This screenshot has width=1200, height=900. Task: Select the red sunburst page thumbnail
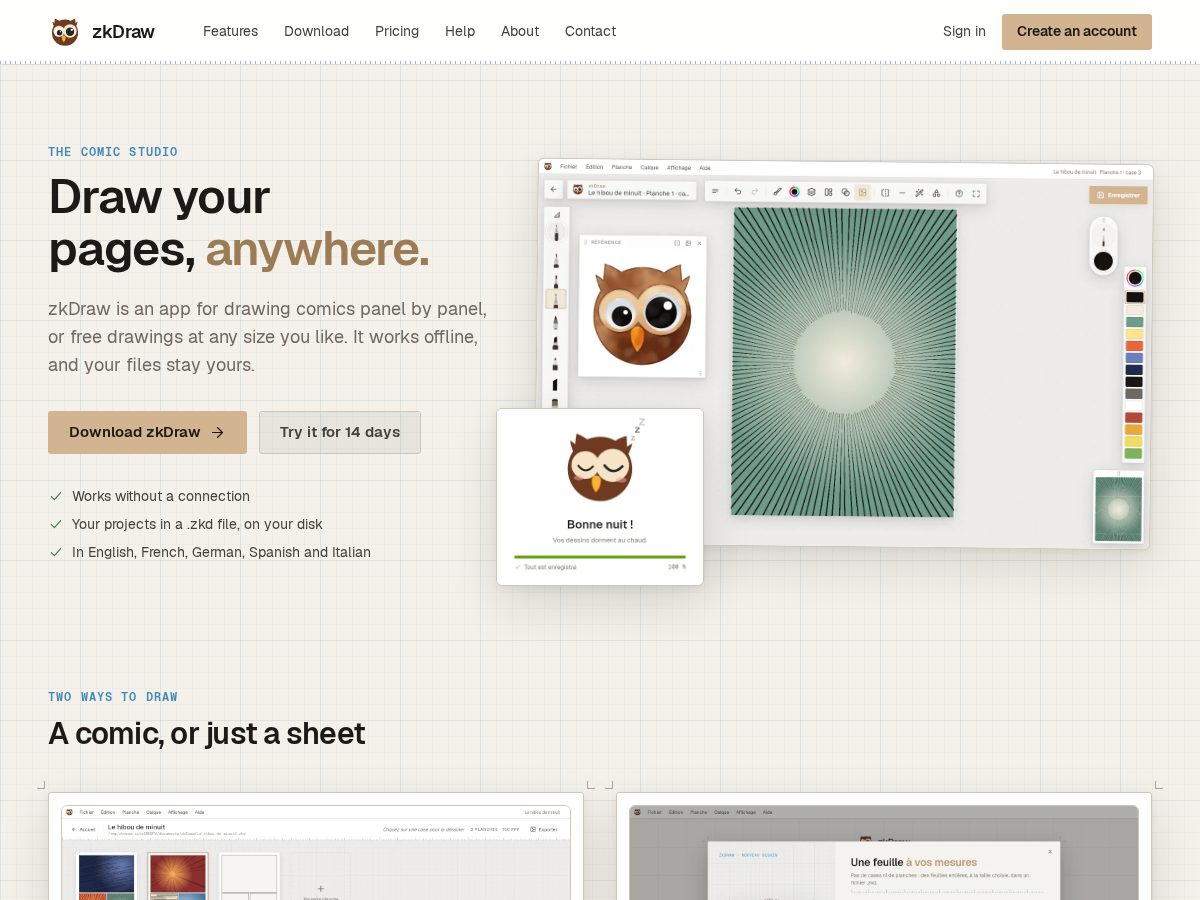177,877
